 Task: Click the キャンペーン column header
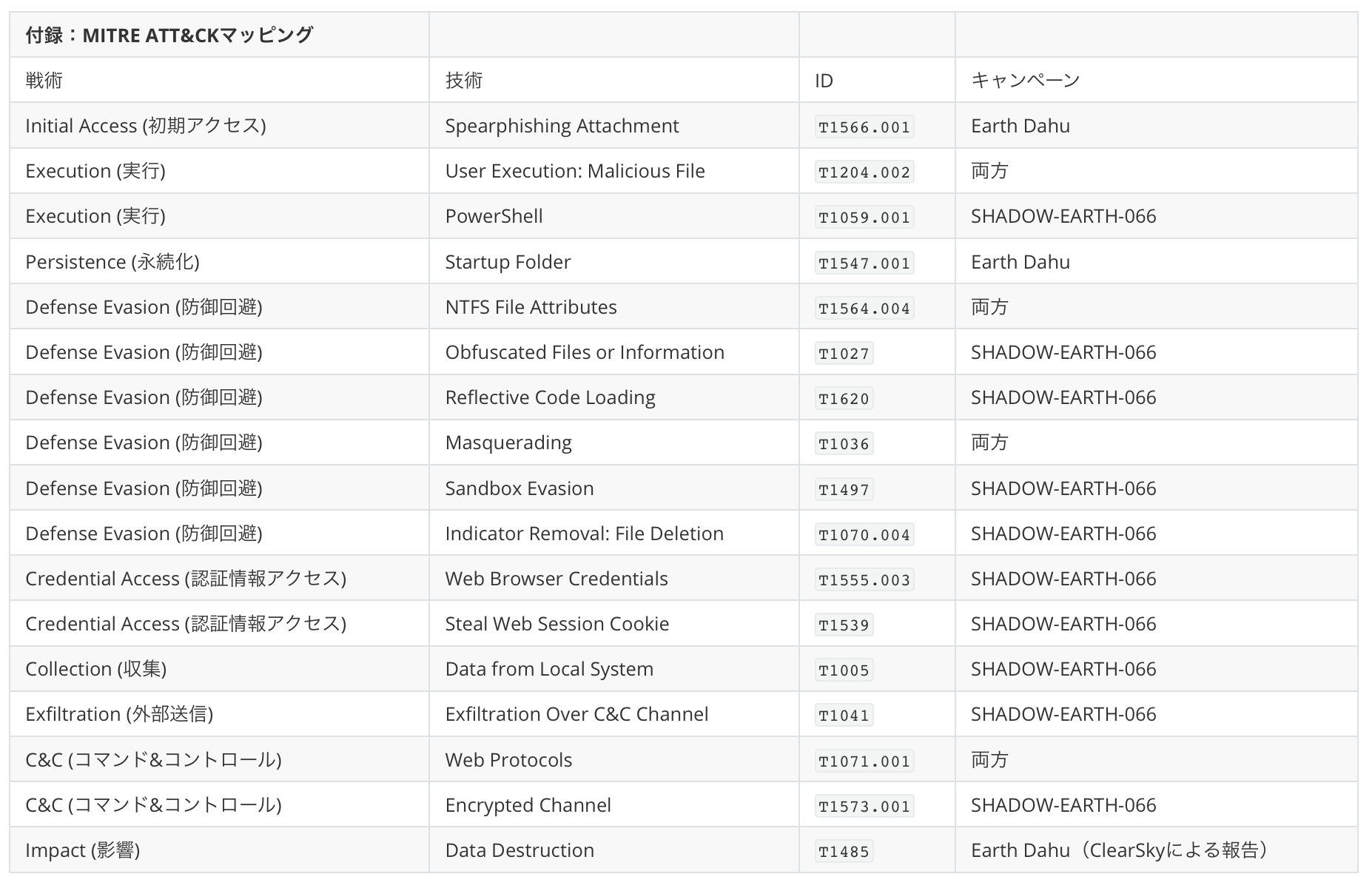tap(1026, 80)
